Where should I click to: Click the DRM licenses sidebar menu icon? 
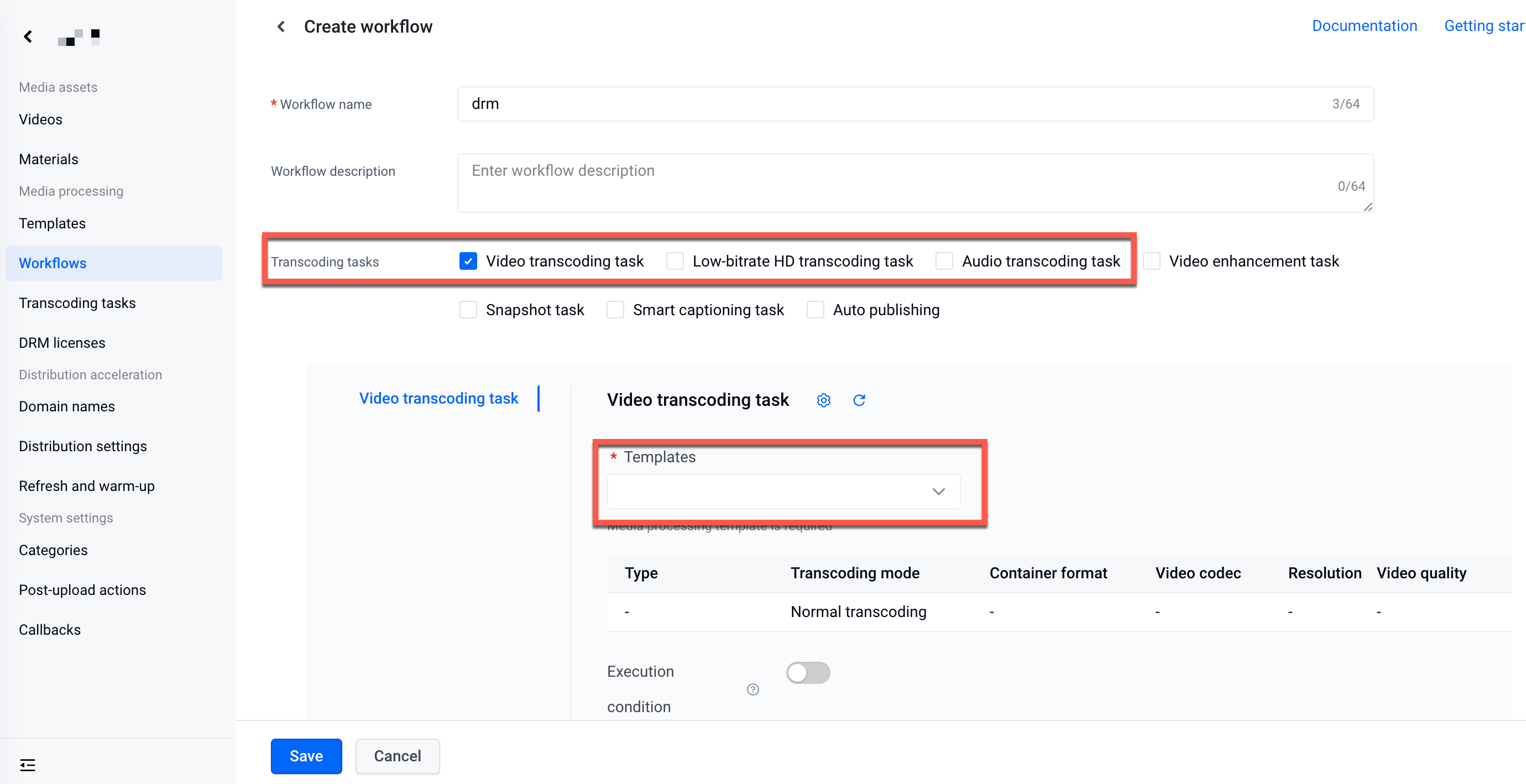[62, 342]
